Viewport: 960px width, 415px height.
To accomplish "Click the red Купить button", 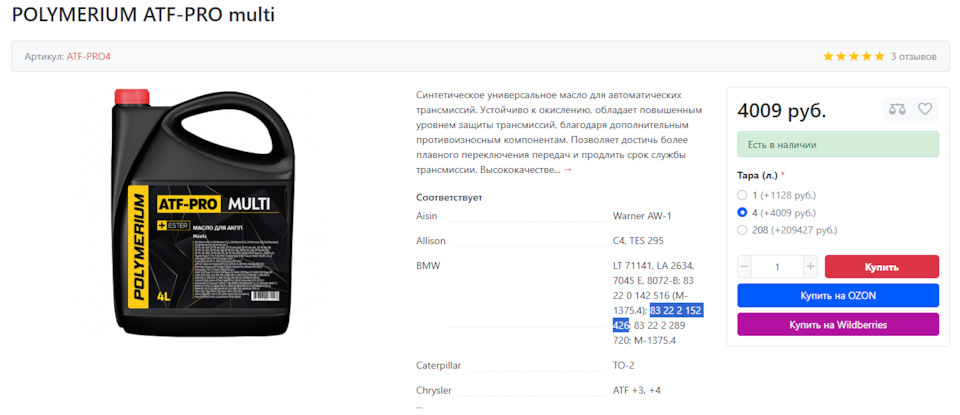I will pos(882,267).
